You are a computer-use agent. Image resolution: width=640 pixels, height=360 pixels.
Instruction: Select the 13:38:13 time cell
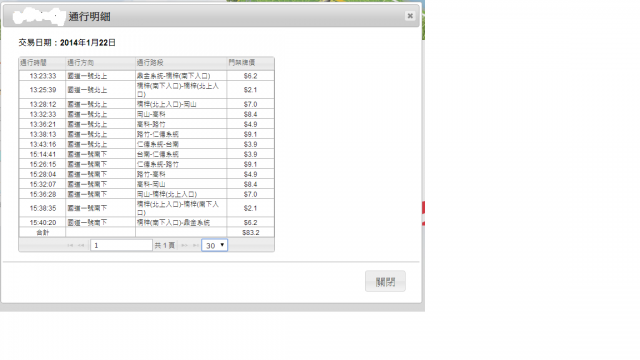(x=42, y=134)
